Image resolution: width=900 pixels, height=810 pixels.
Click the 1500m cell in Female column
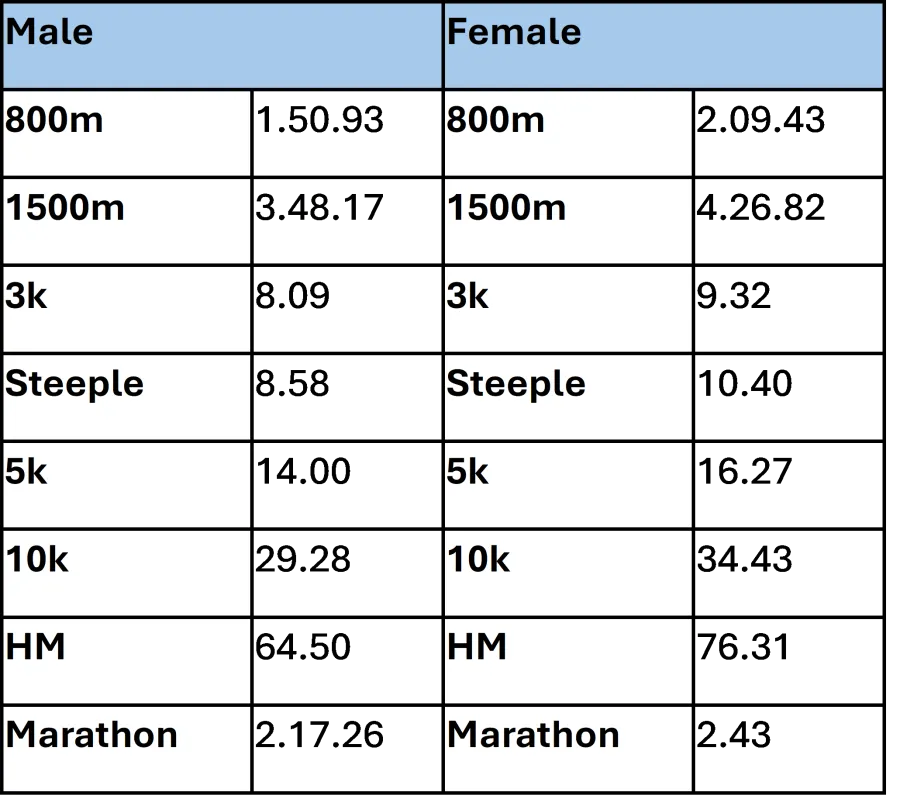click(x=567, y=221)
